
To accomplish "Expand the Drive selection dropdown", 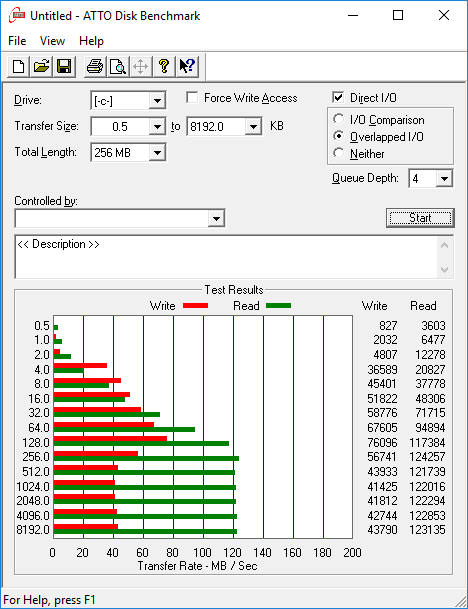I will click(x=157, y=101).
